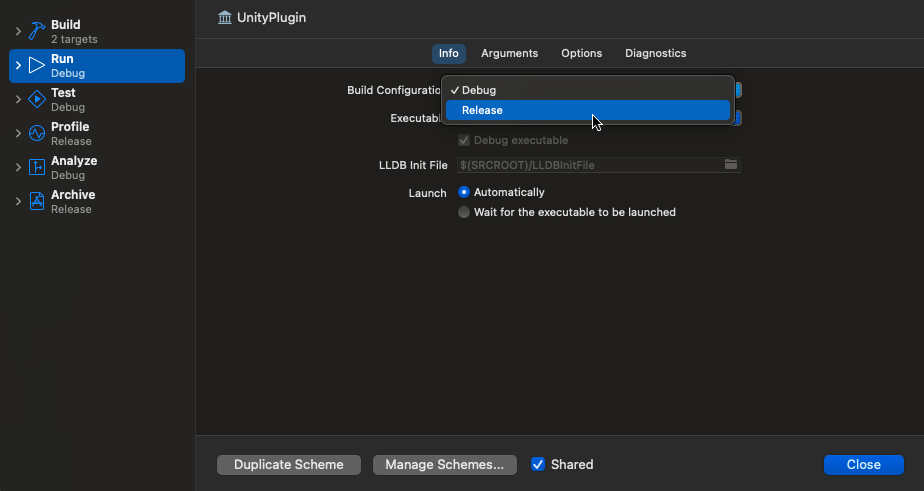Browse folder icon for LLDB Init File
The image size is (924, 491).
tap(731, 164)
